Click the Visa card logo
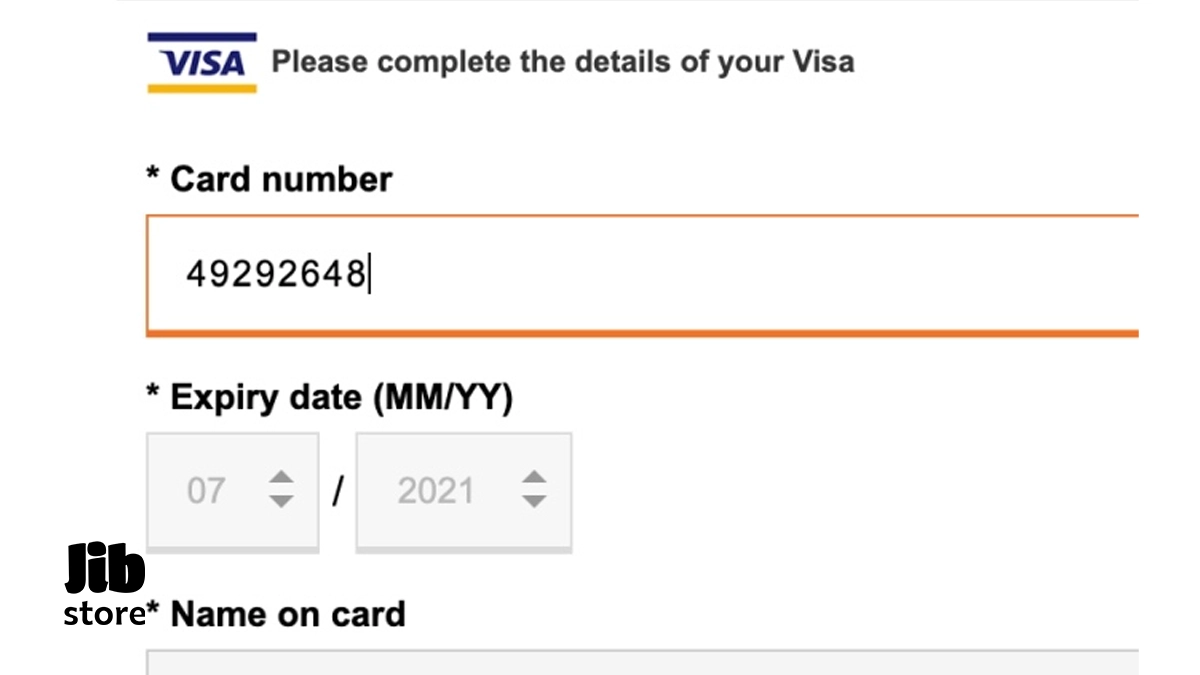1200x675 pixels. tap(202, 63)
